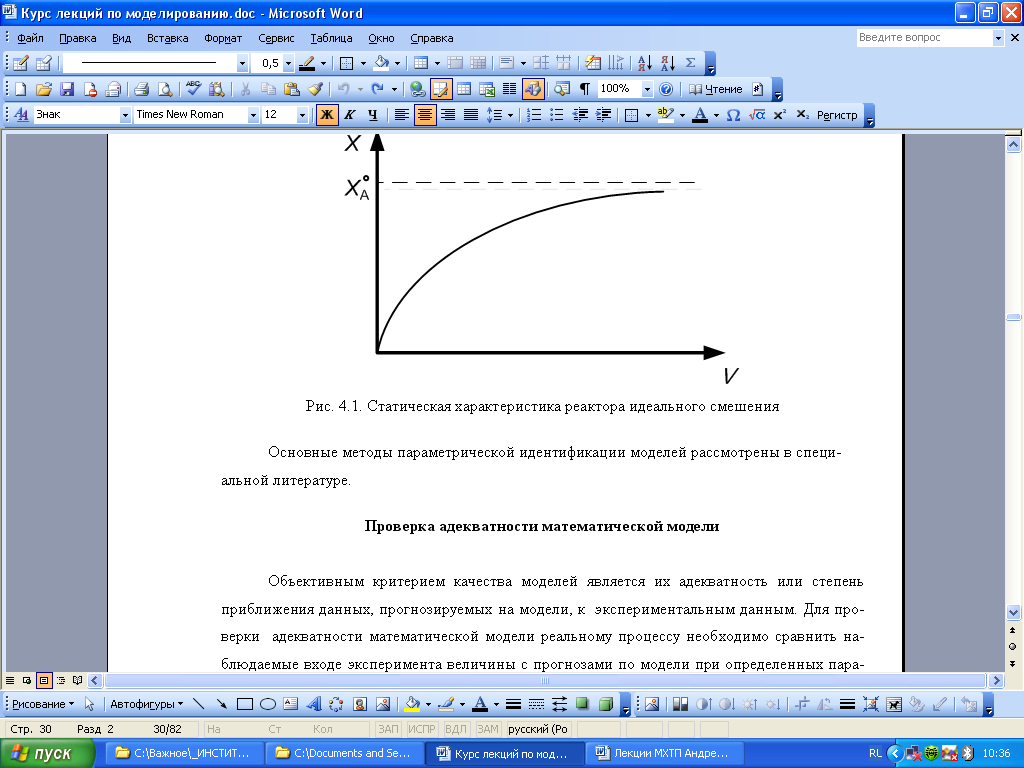
Task: Create a new blank document
Action: click(21, 89)
